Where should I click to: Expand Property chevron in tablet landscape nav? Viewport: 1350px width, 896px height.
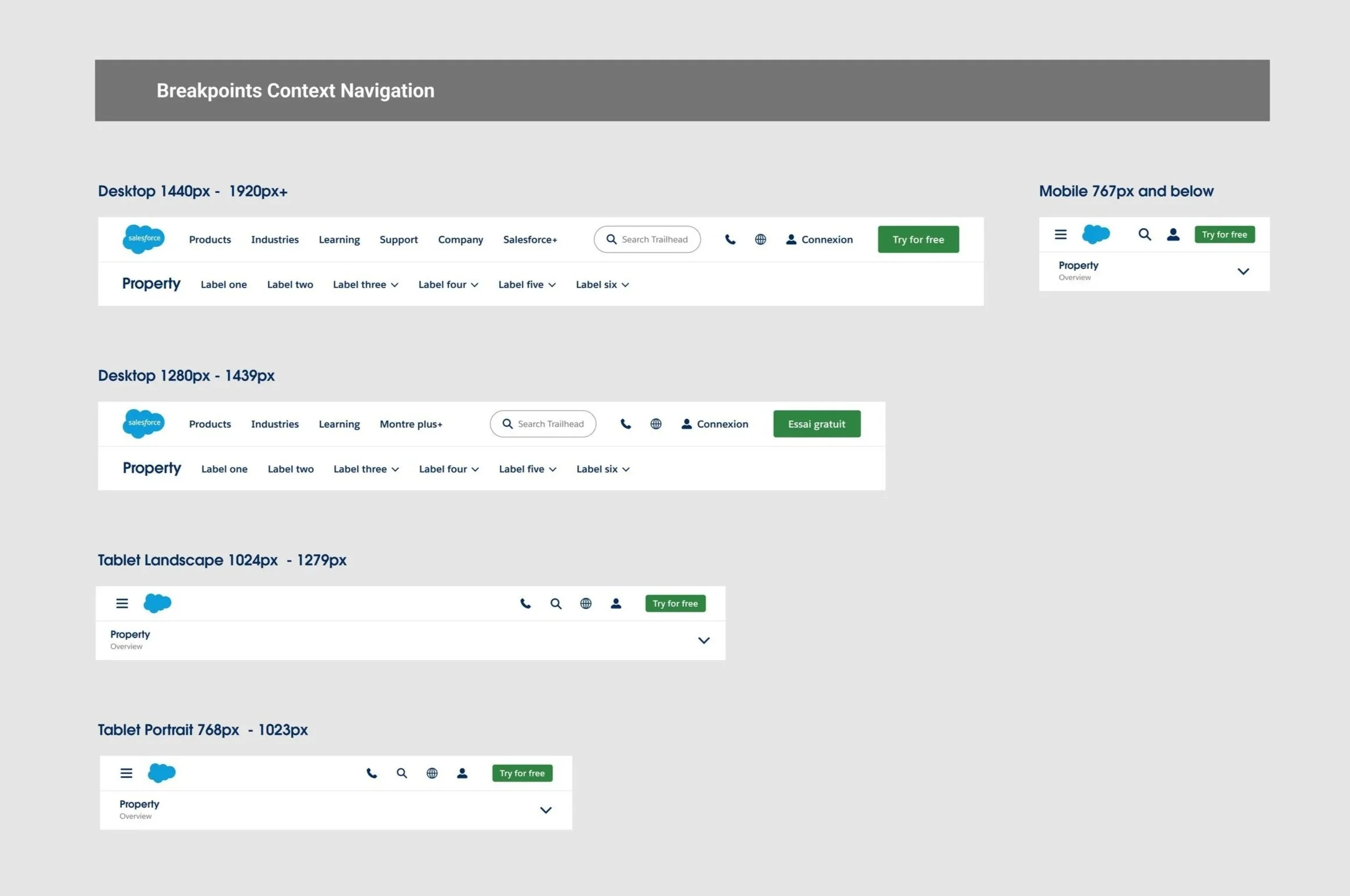[704, 640]
